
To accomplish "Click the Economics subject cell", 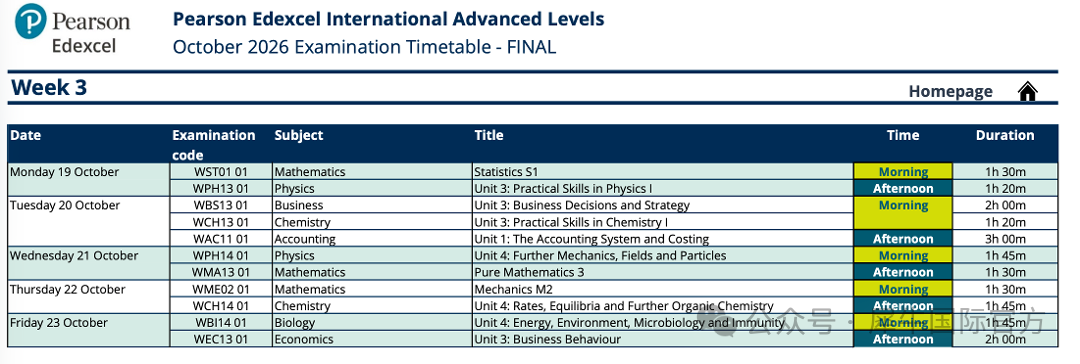I will 373,339.
